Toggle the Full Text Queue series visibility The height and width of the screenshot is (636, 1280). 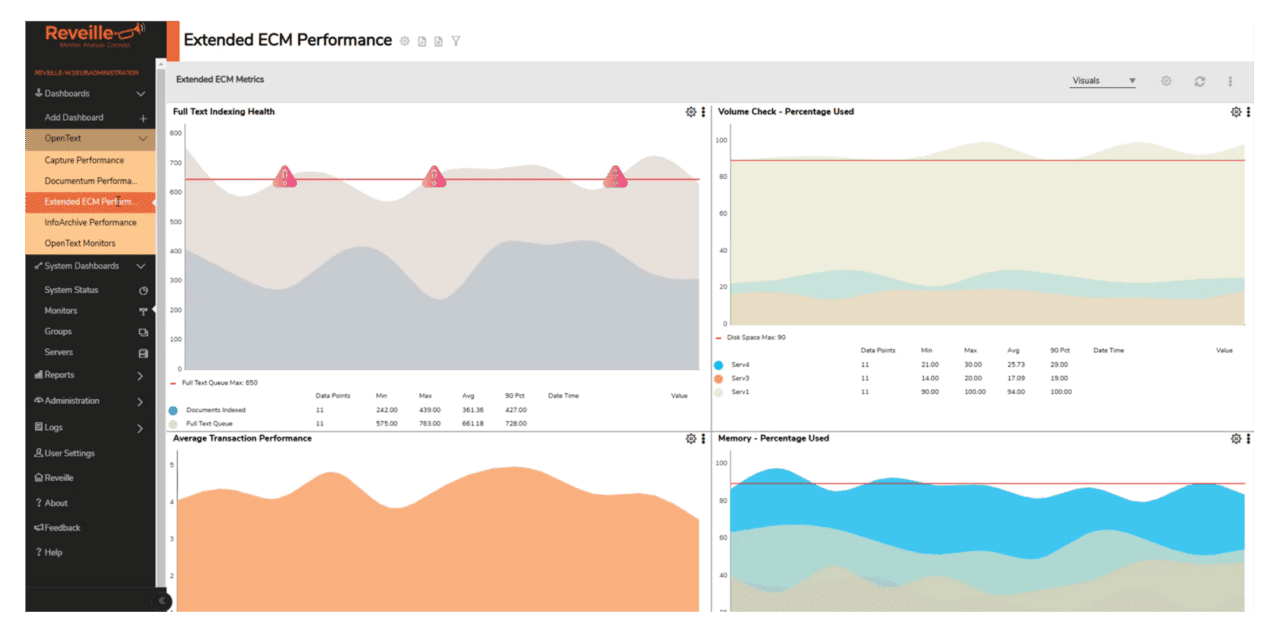pos(176,423)
